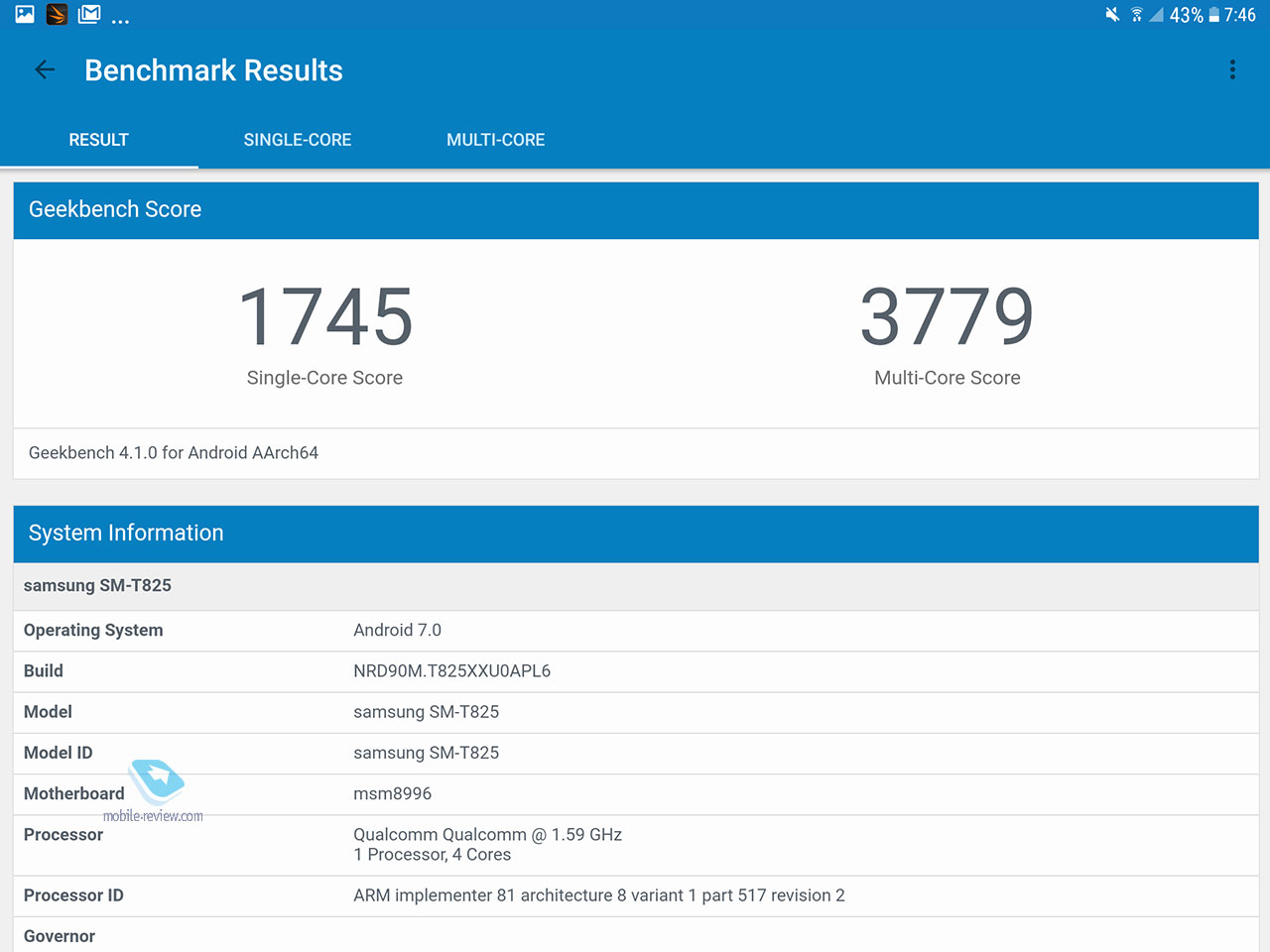Tap the muted sound status icon
The image size is (1270, 952).
click(x=1112, y=15)
